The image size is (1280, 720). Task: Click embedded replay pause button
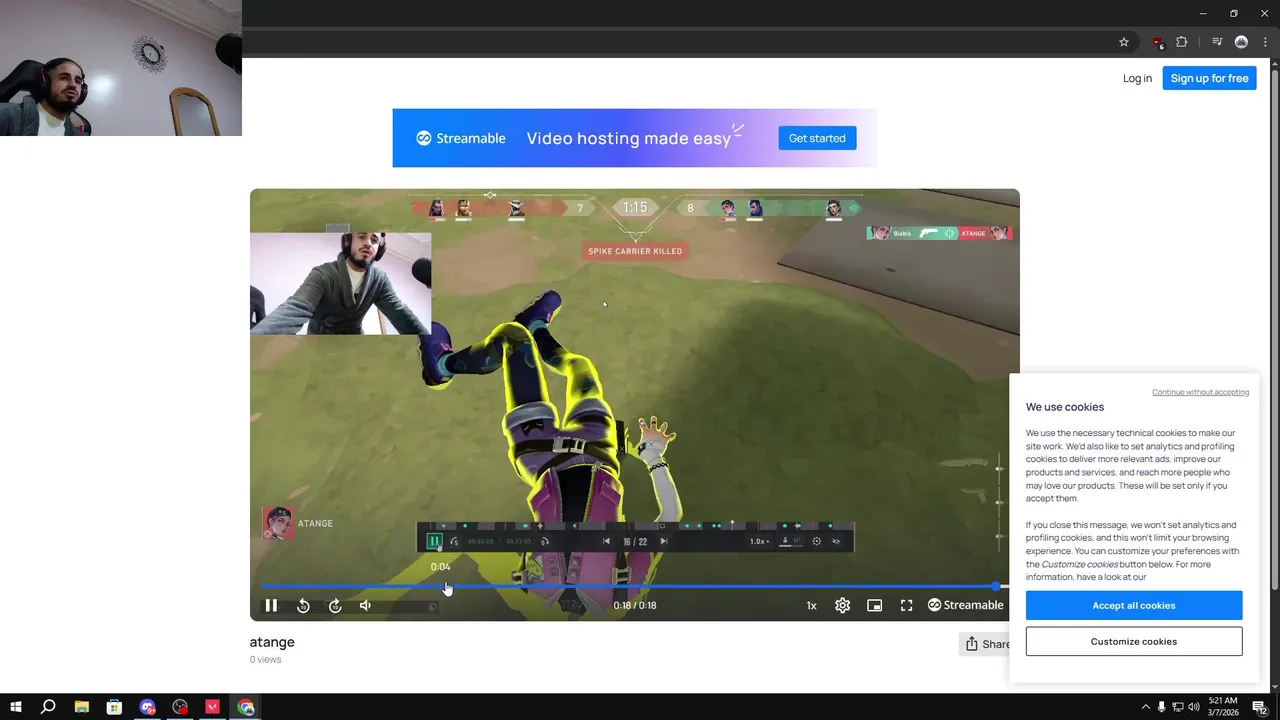click(434, 541)
